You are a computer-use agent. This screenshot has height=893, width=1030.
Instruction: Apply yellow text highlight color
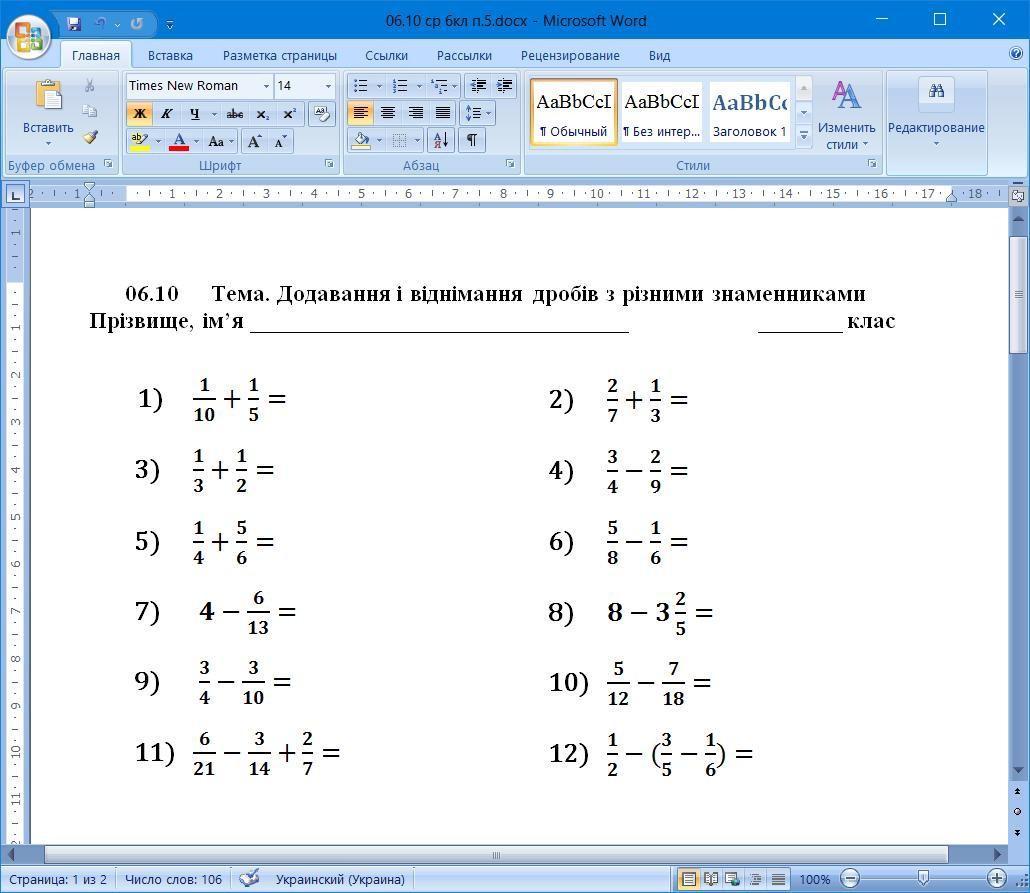click(x=140, y=141)
